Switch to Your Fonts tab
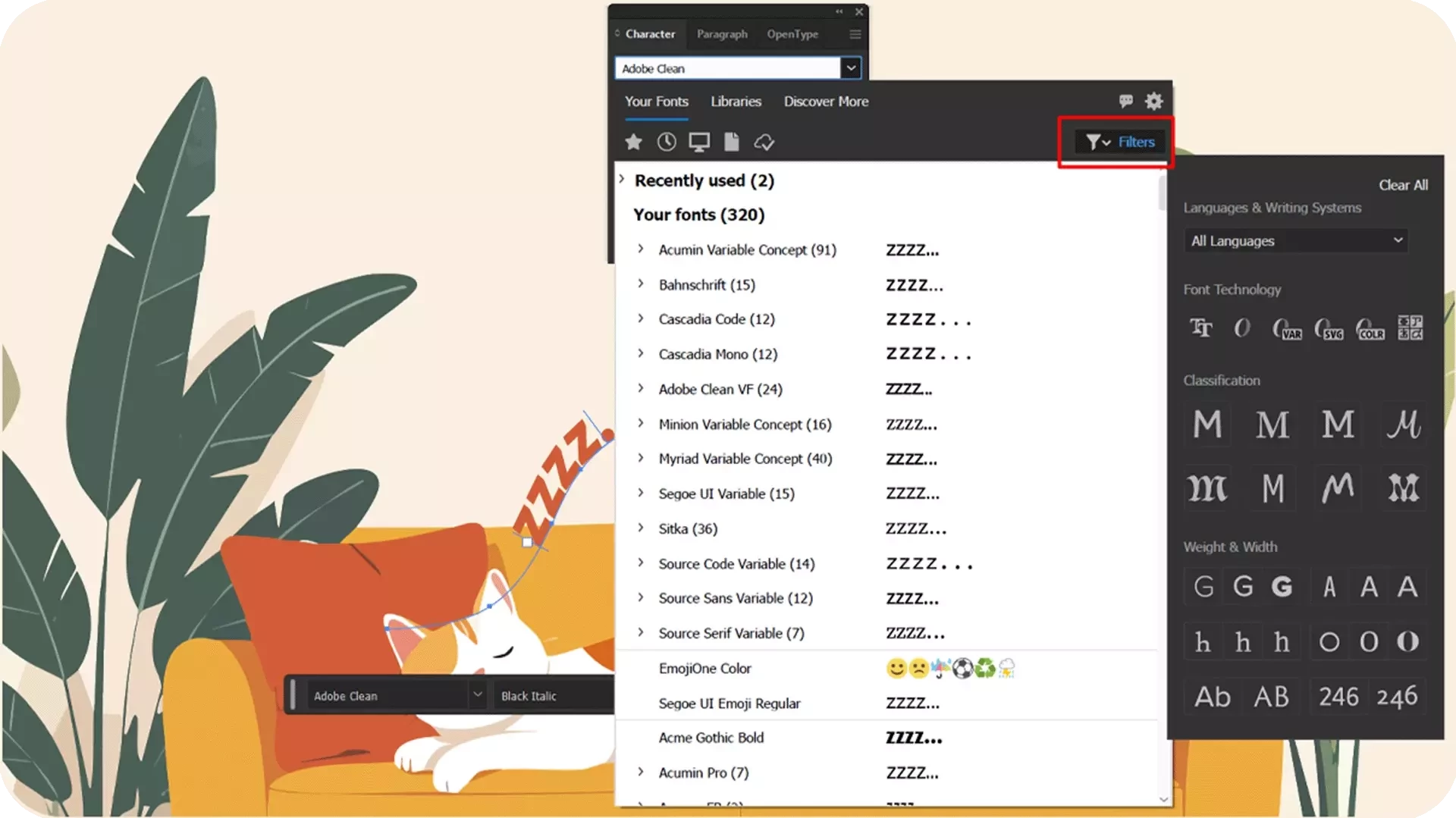Image resolution: width=1456 pixels, height=818 pixels. (656, 102)
